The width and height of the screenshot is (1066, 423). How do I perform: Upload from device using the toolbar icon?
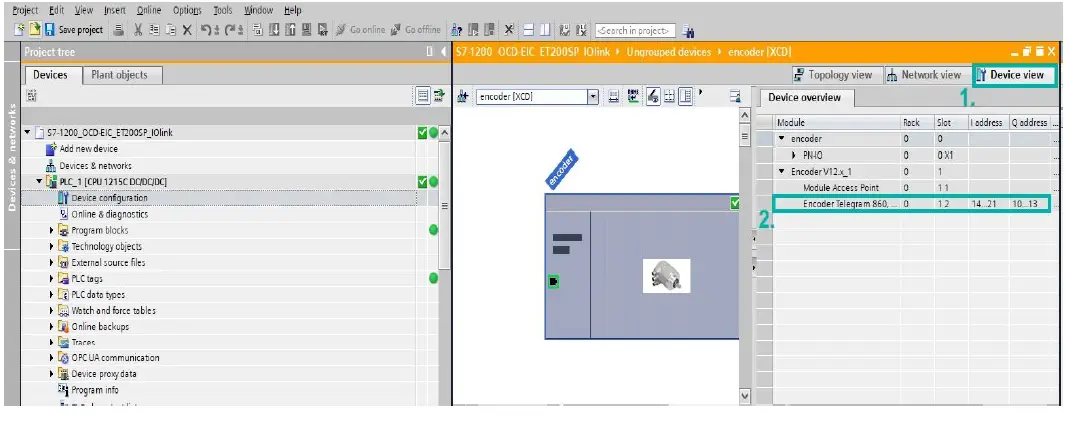pos(290,29)
